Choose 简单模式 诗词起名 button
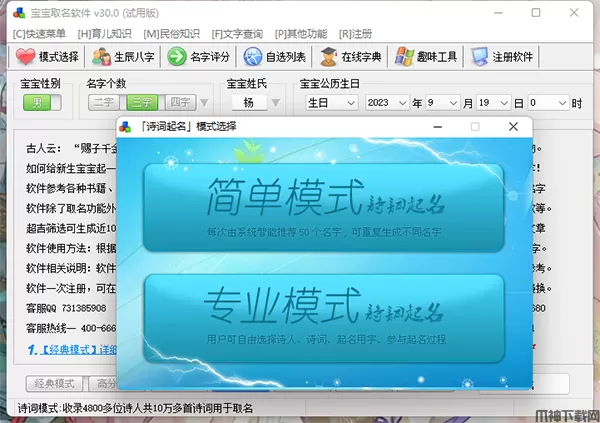The height and width of the screenshot is (423, 600). click(x=324, y=208)
